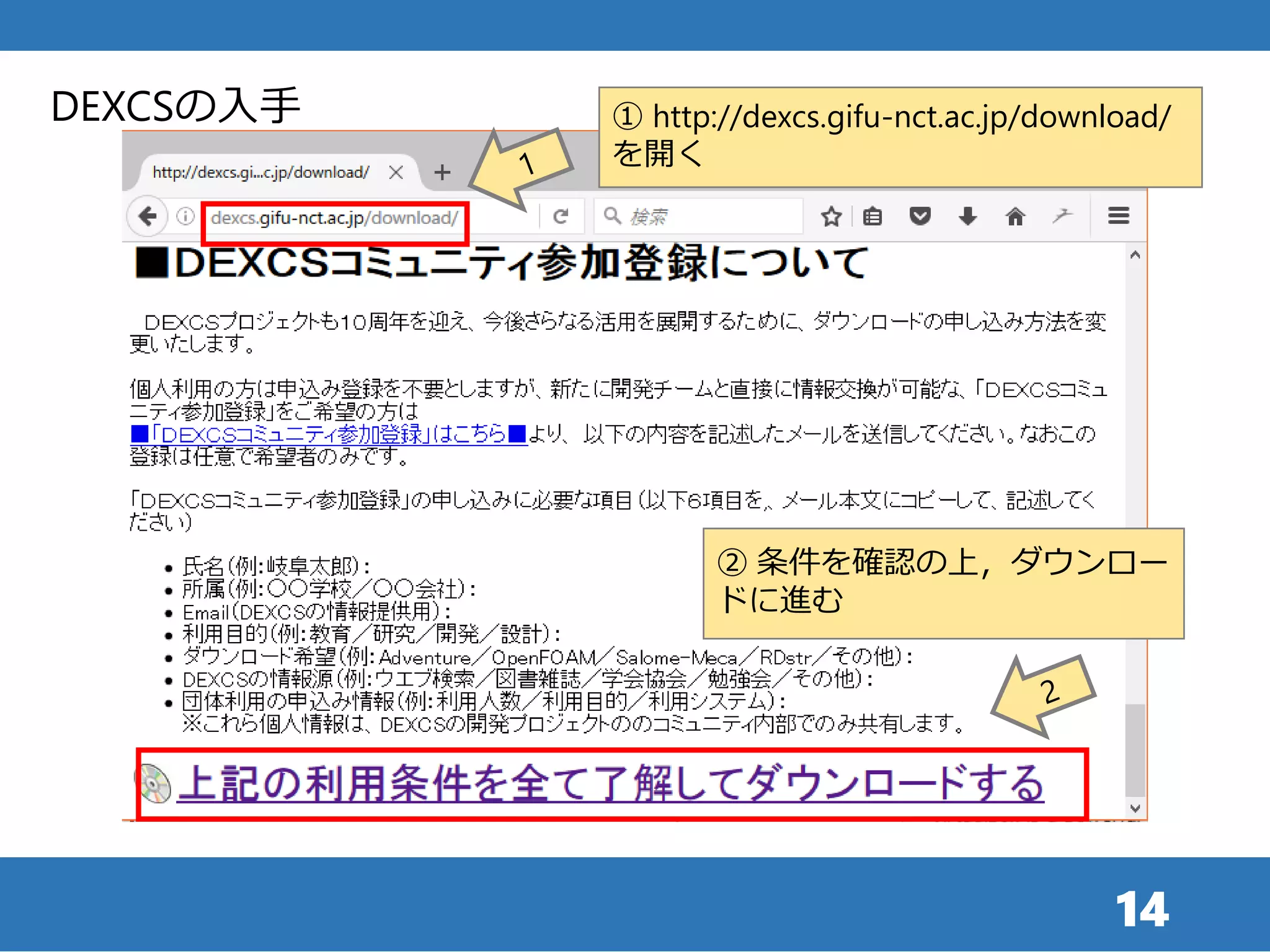Click the vertical scrollbar thumb
1270x952 pixels.
tap(1135, 750)
